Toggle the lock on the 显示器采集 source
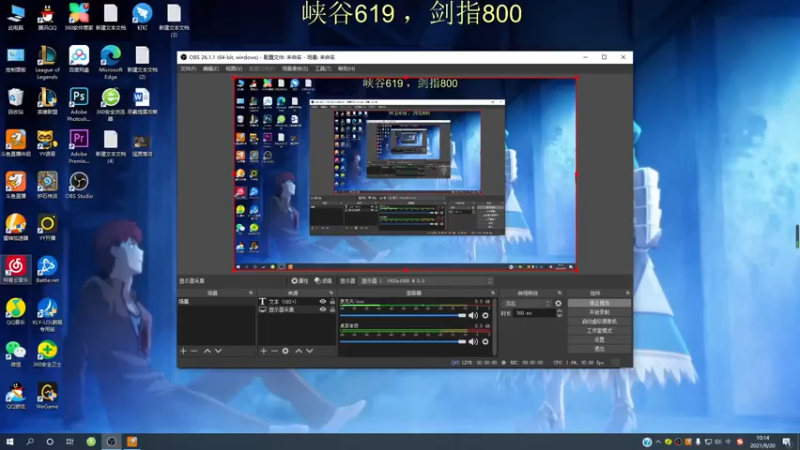800x450 pixels. point(332,310)
